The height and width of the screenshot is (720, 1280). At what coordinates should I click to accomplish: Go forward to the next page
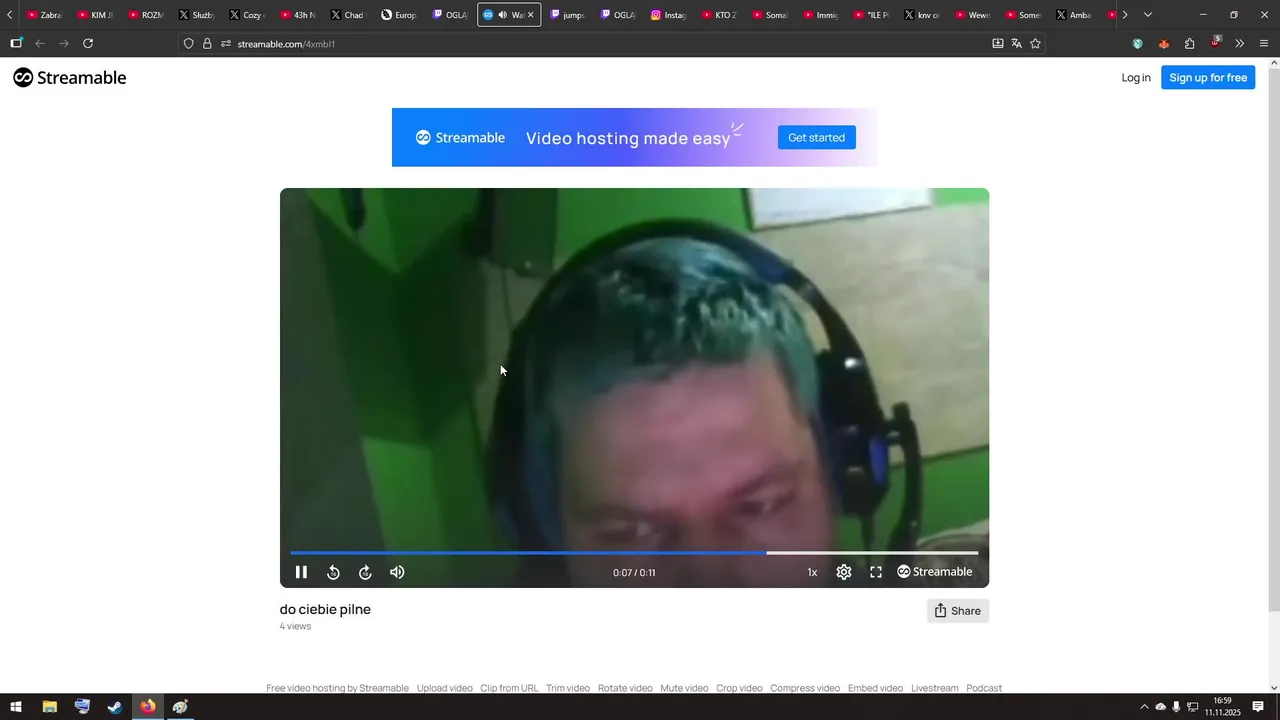64,43
